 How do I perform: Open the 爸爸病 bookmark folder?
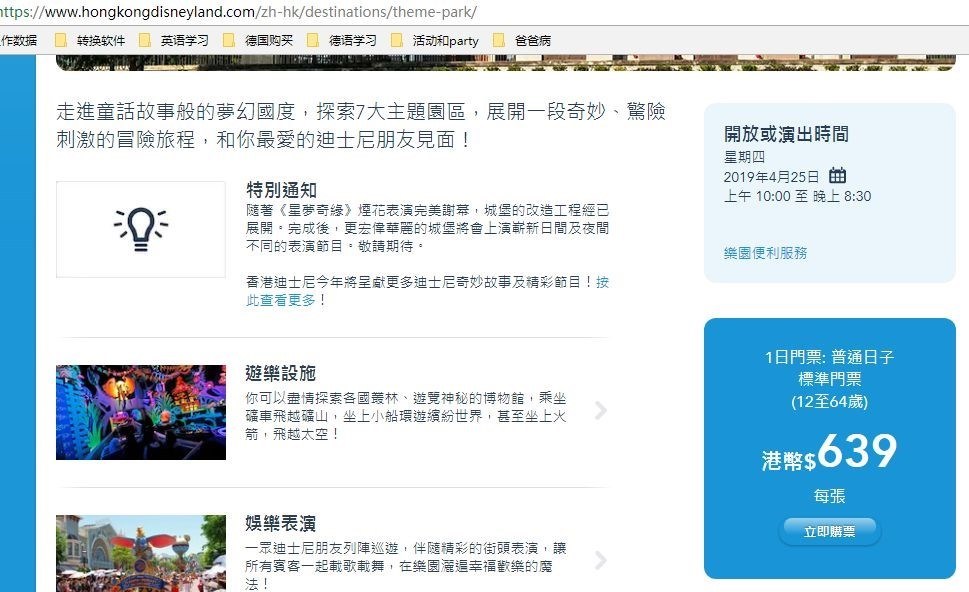[522, 41]
